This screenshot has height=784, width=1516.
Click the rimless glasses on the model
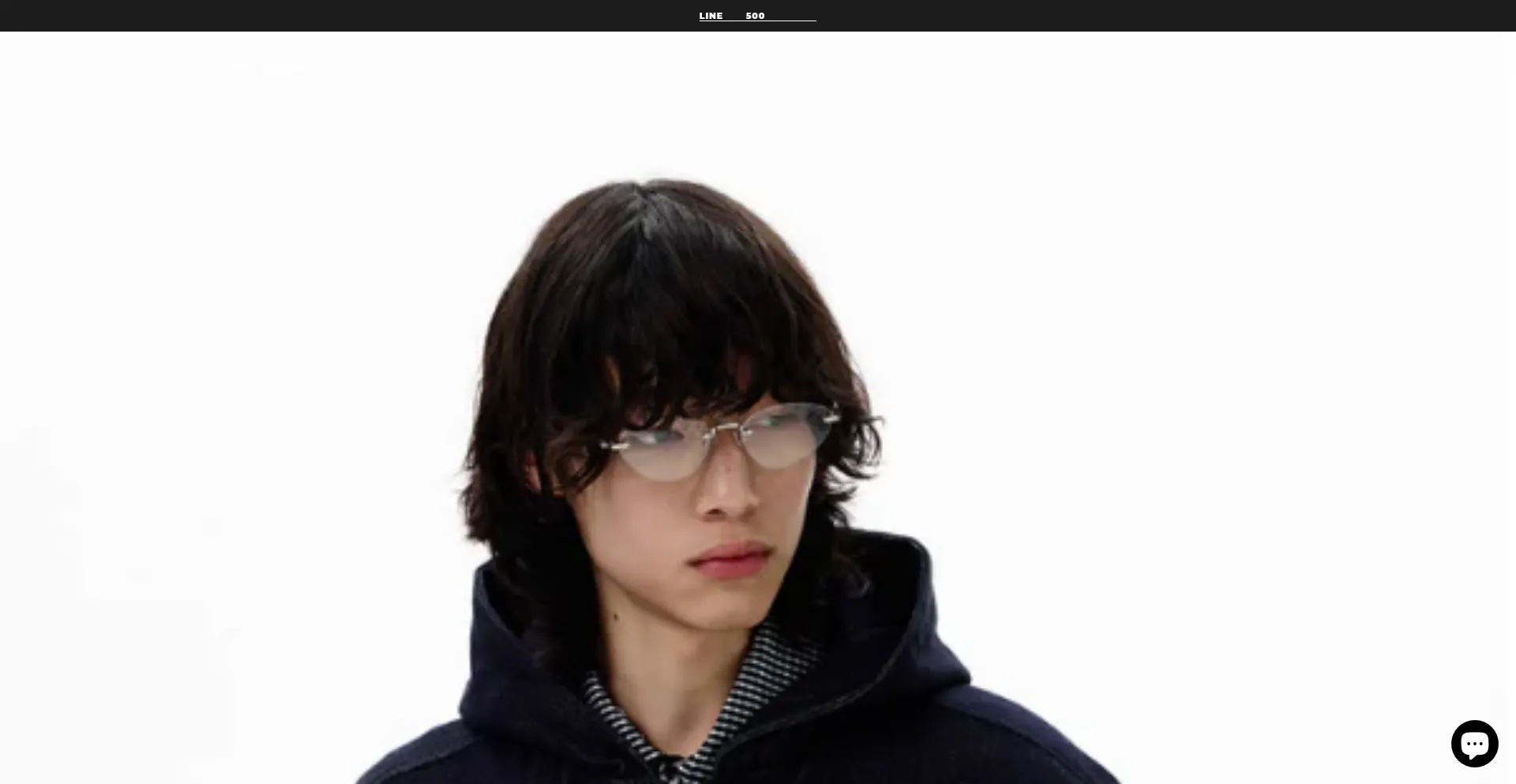coord(719,442)
